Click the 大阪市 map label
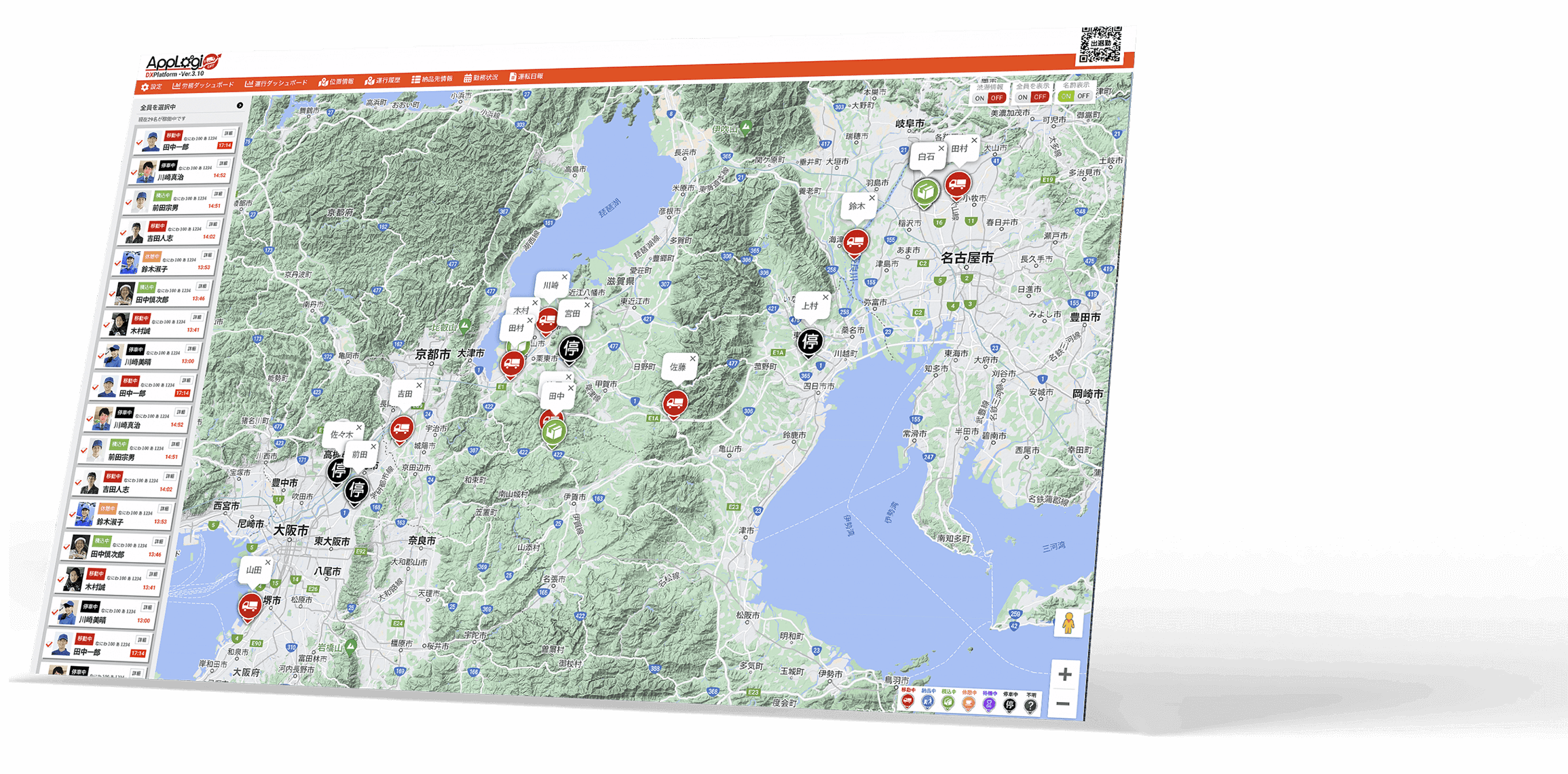 pyautogui.click(x=291, y=530)
